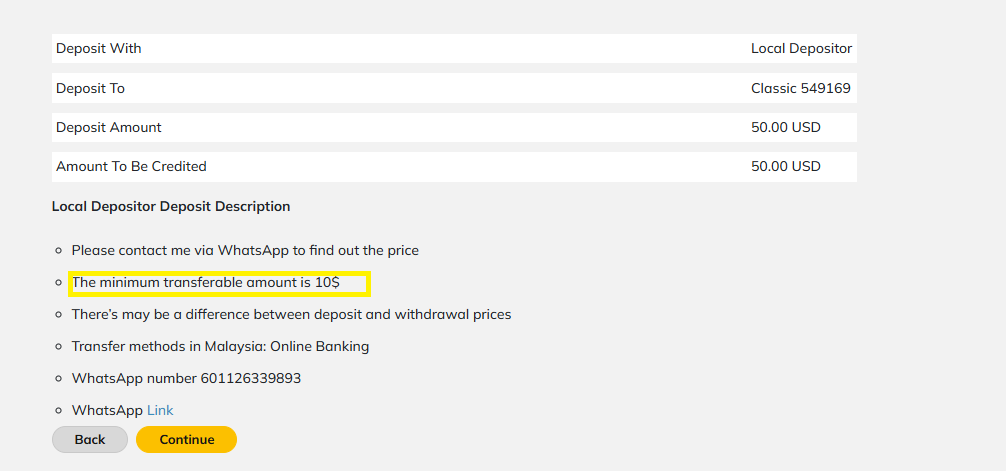Viewport: 1006px width, 471px height.
Task: Click the Deposit To row label
Action: (90, 88)
